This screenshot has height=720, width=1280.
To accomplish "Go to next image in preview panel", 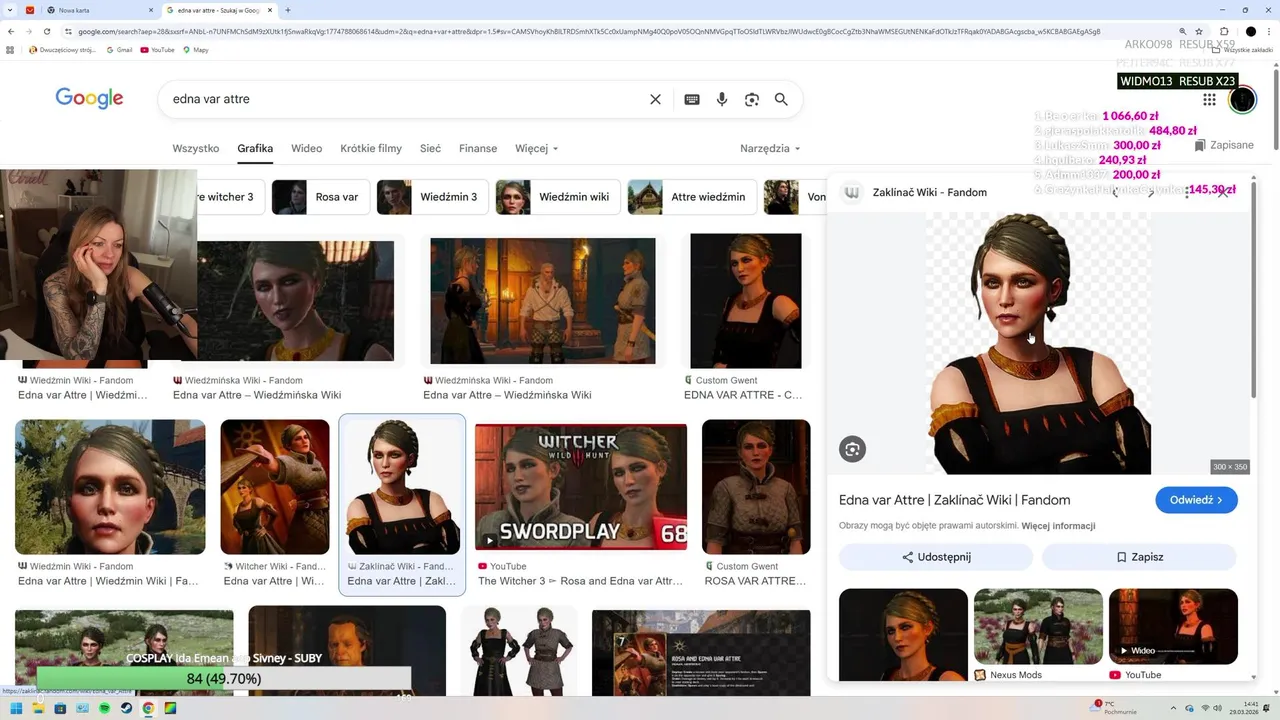I will (1151, 193).
